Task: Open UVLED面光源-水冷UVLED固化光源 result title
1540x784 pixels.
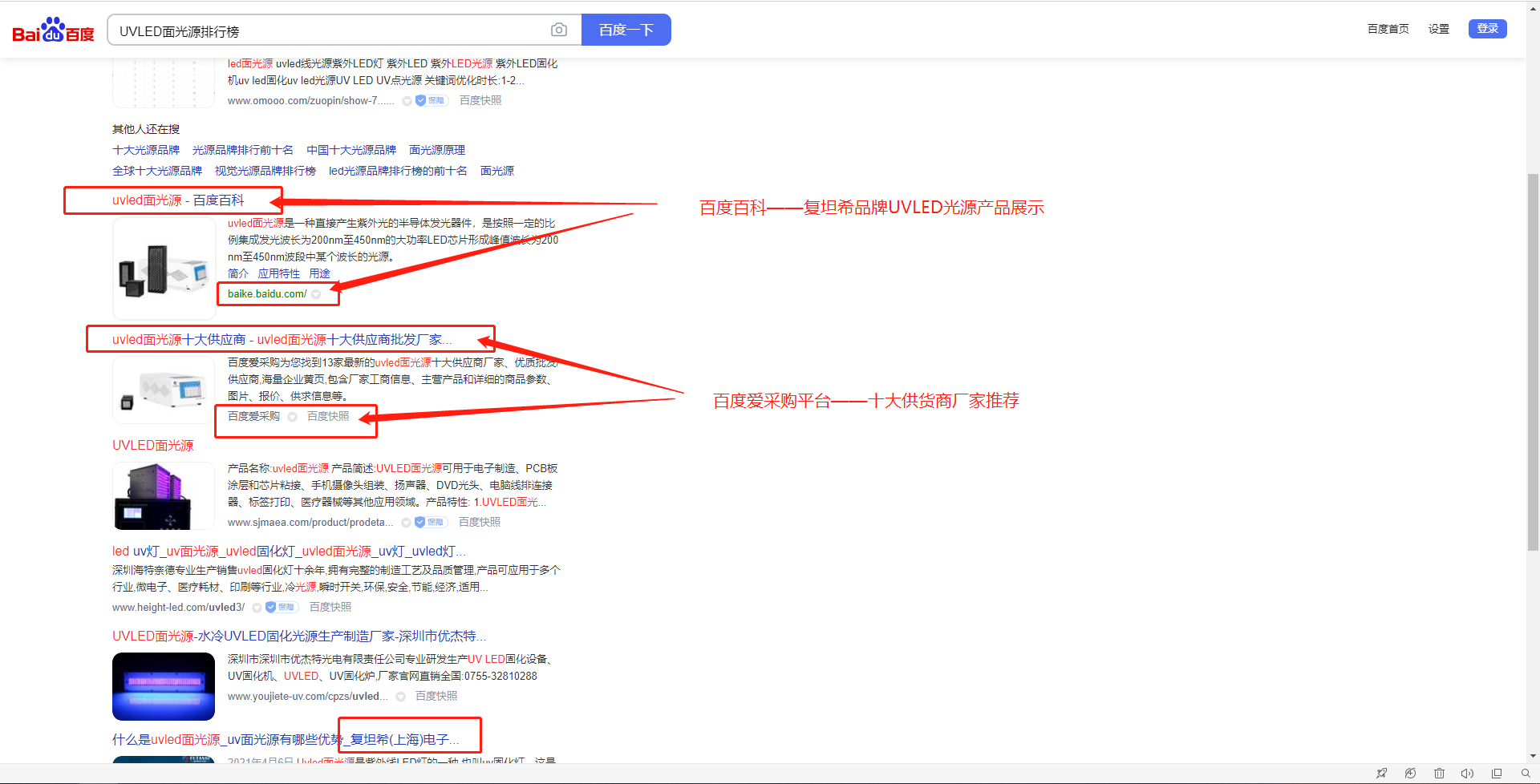Action: [299, 636]
